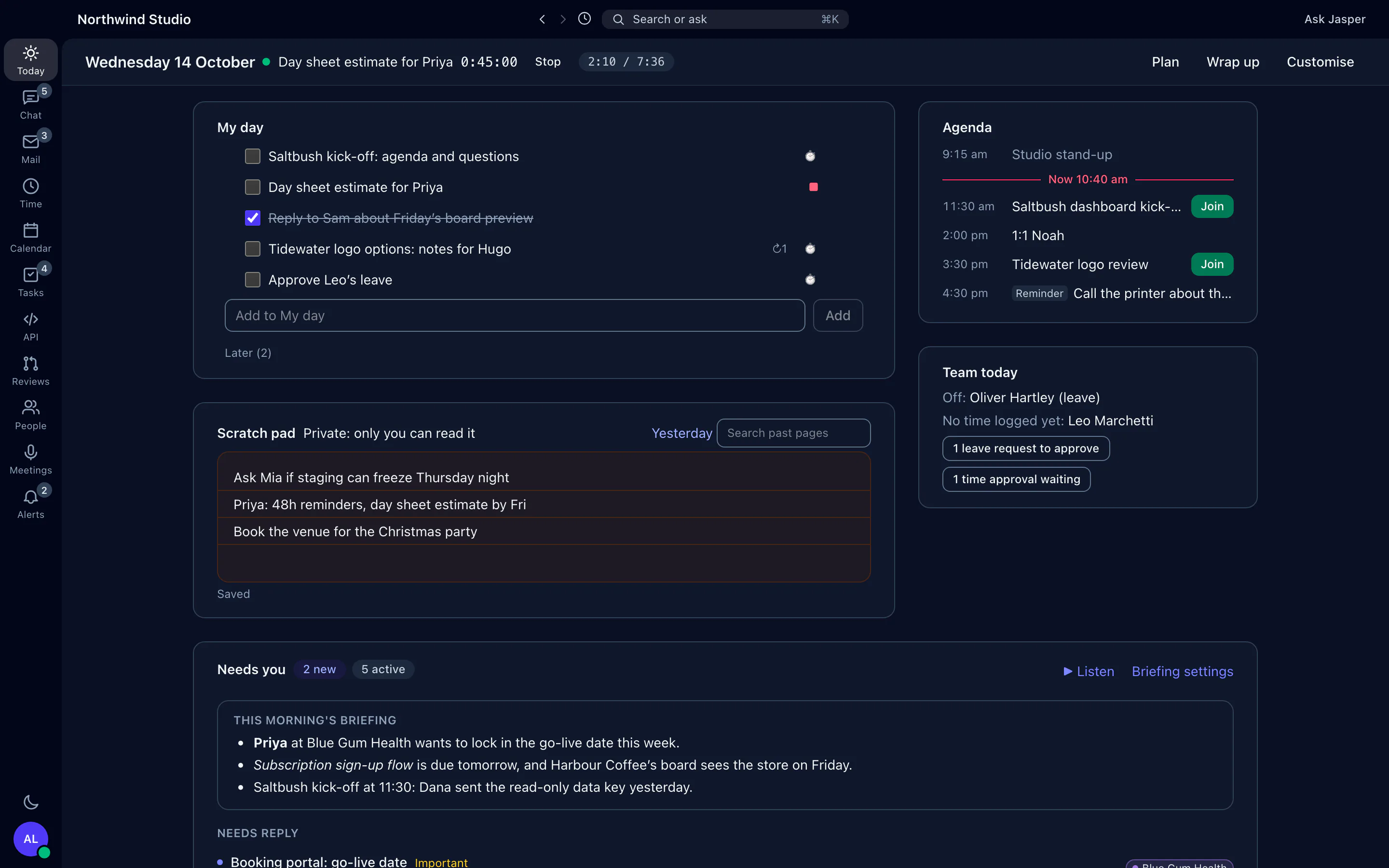Open the Plan tab
Image resolution: width=1389 pixels, height=868 pixels.
tap(1165, 62)
